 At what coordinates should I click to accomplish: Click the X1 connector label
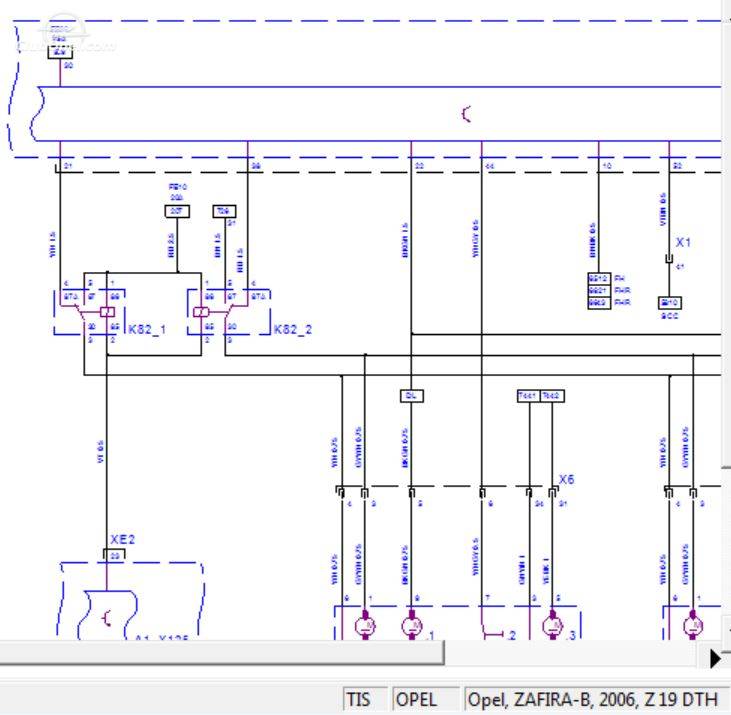point(683,242)
